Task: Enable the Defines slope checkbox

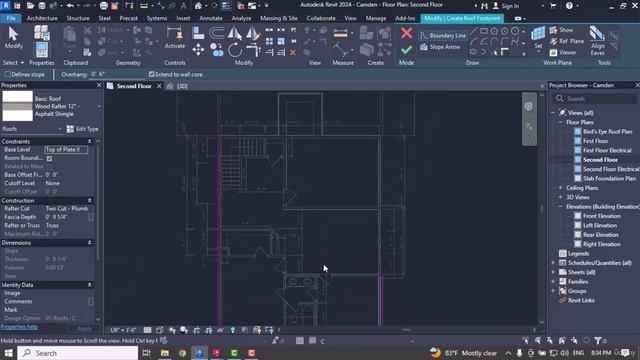Action: click(x=8, y=74)
